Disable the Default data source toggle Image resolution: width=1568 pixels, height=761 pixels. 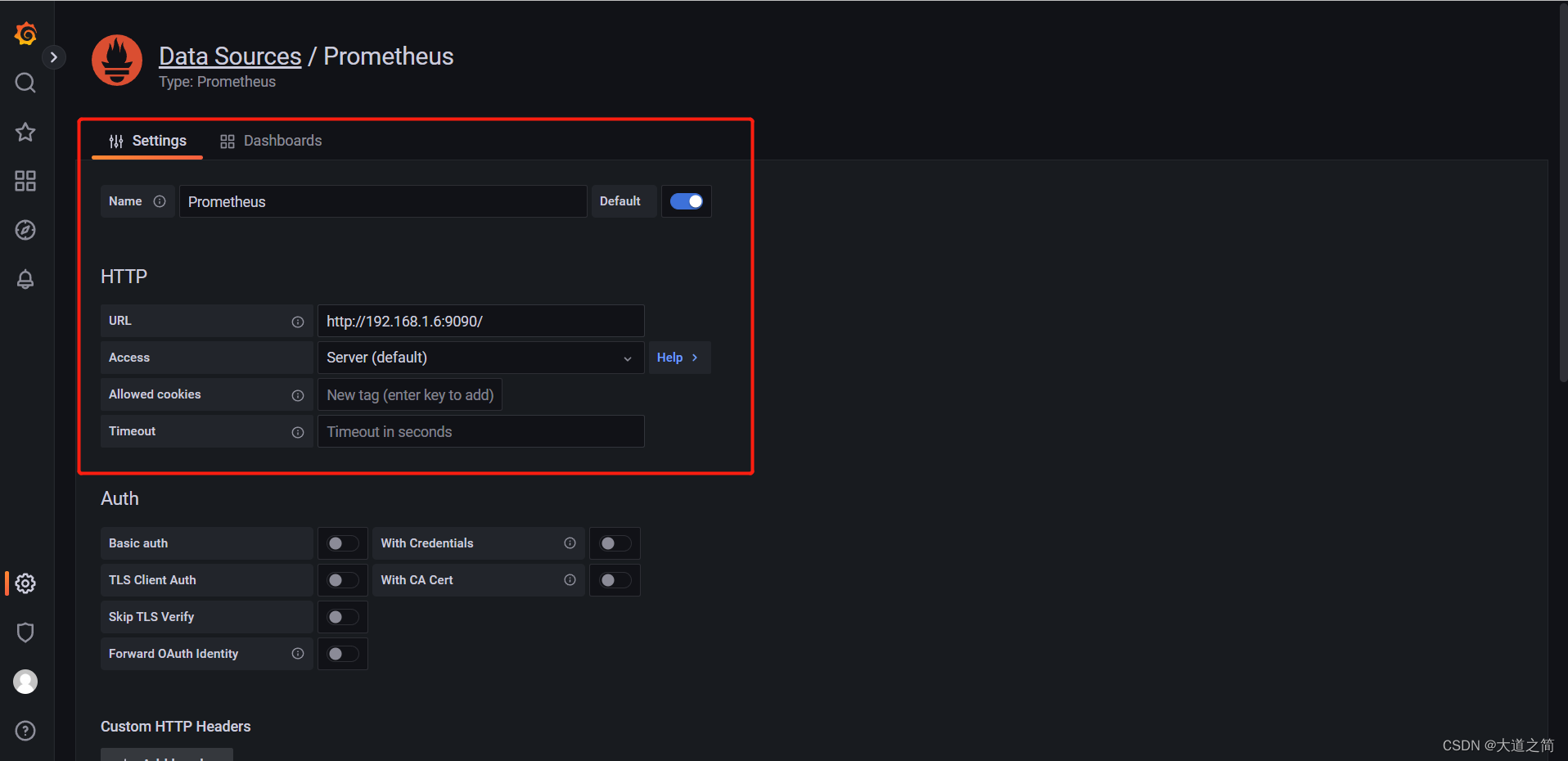686,201
